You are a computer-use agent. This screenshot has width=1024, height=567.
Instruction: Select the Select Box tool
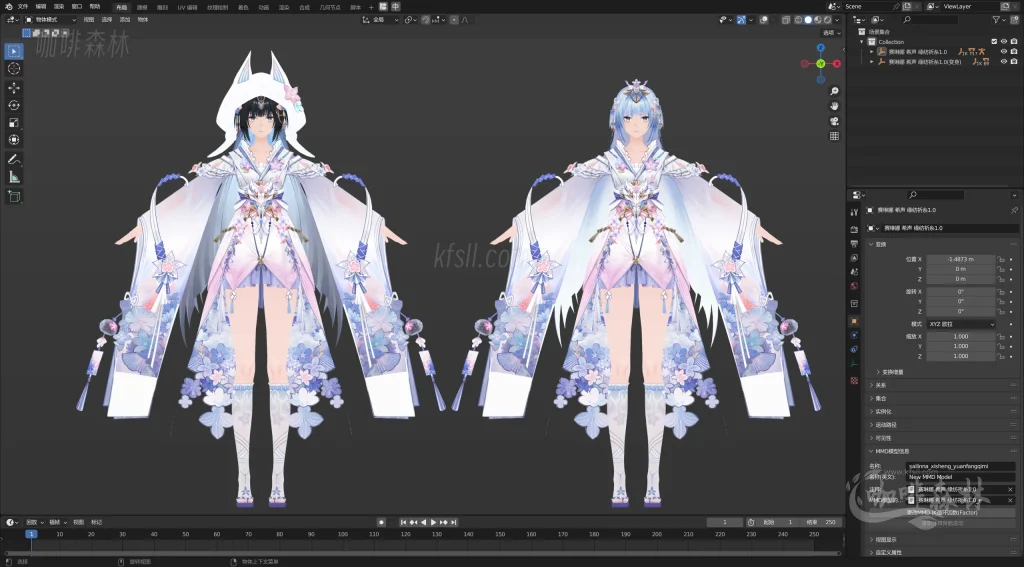14,51
